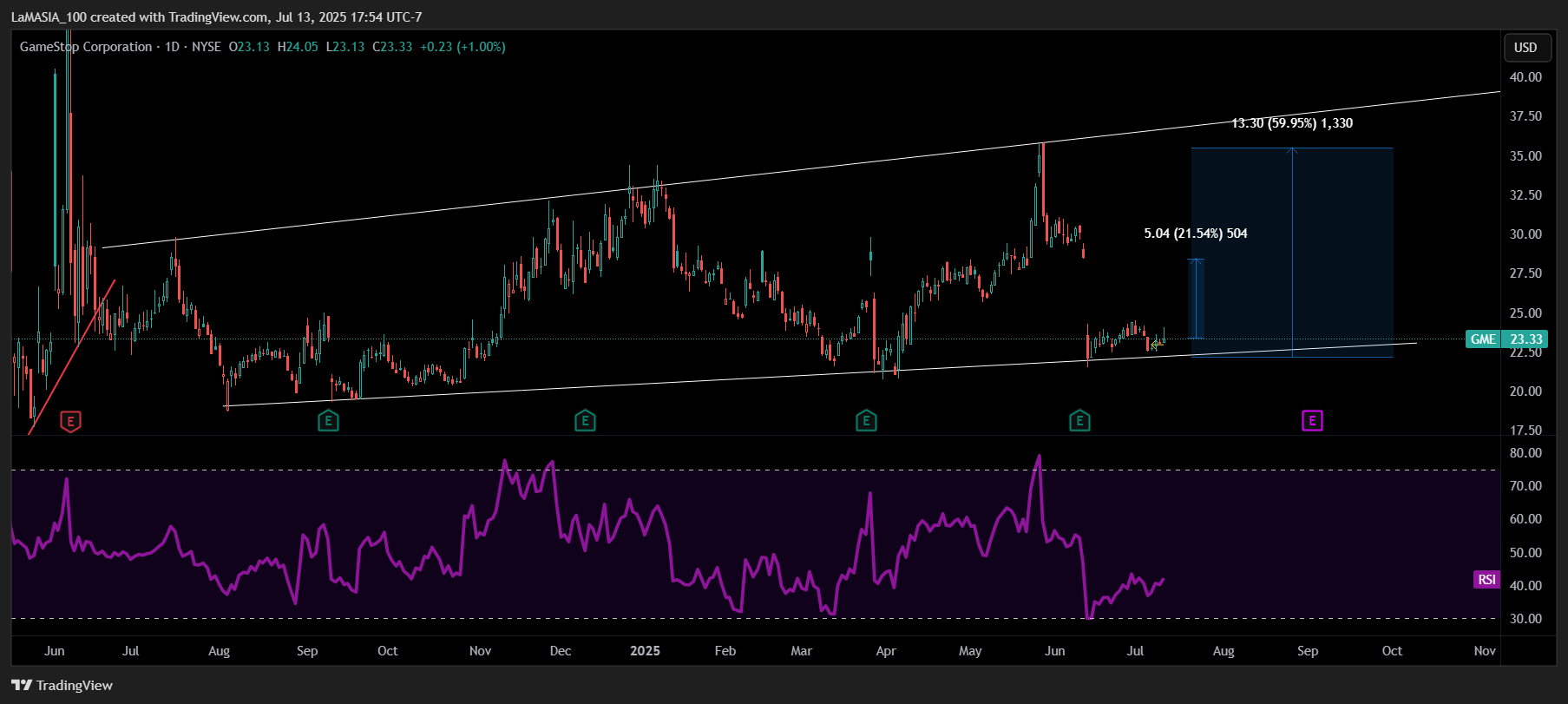Select the 35.00 price axis label
The image size is (1568, 704).
[1525, 156]
